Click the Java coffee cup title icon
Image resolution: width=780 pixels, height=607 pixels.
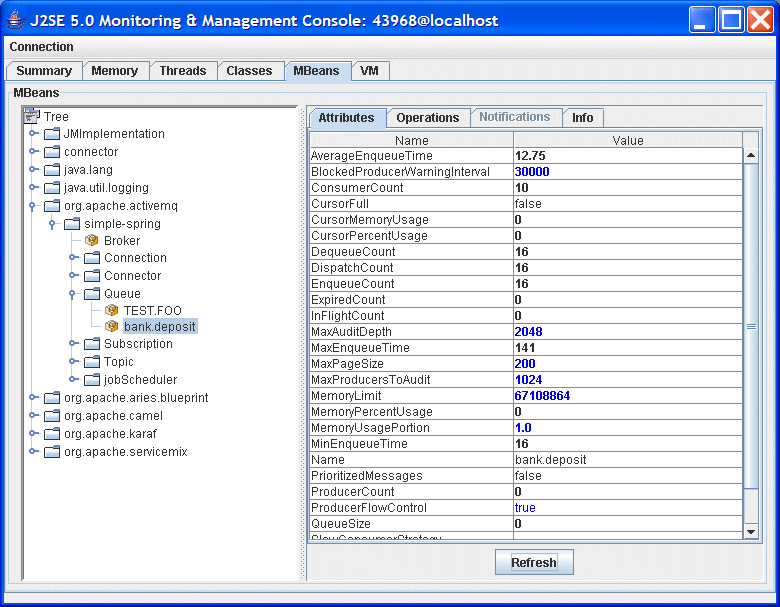[x=15, y=20]
